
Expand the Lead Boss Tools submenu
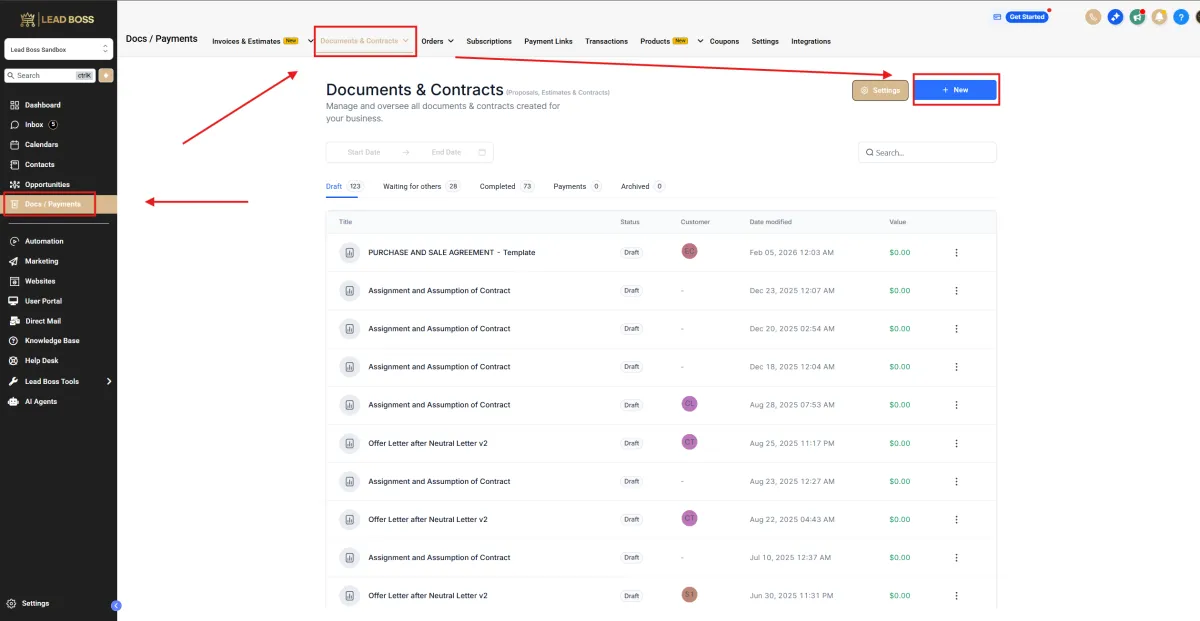point(108,381)
